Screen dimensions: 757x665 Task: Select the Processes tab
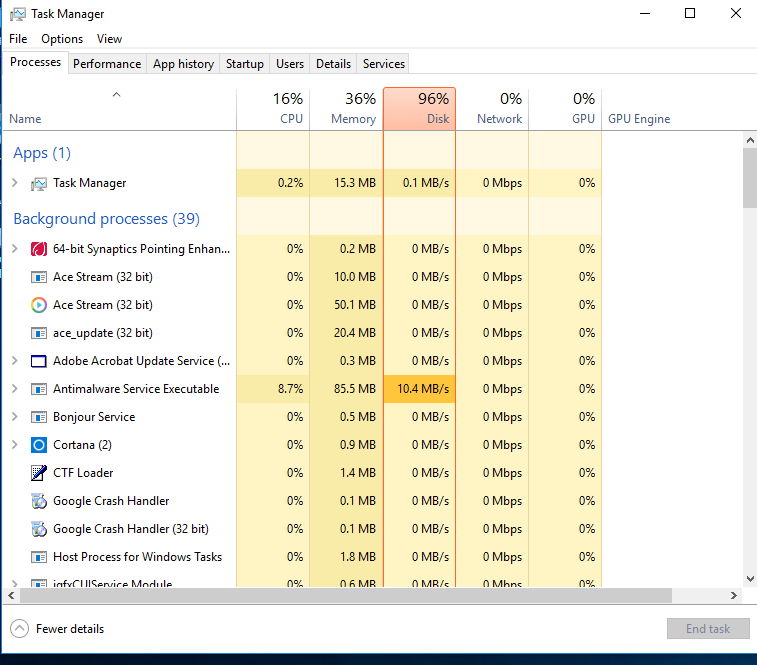point(35,62)
